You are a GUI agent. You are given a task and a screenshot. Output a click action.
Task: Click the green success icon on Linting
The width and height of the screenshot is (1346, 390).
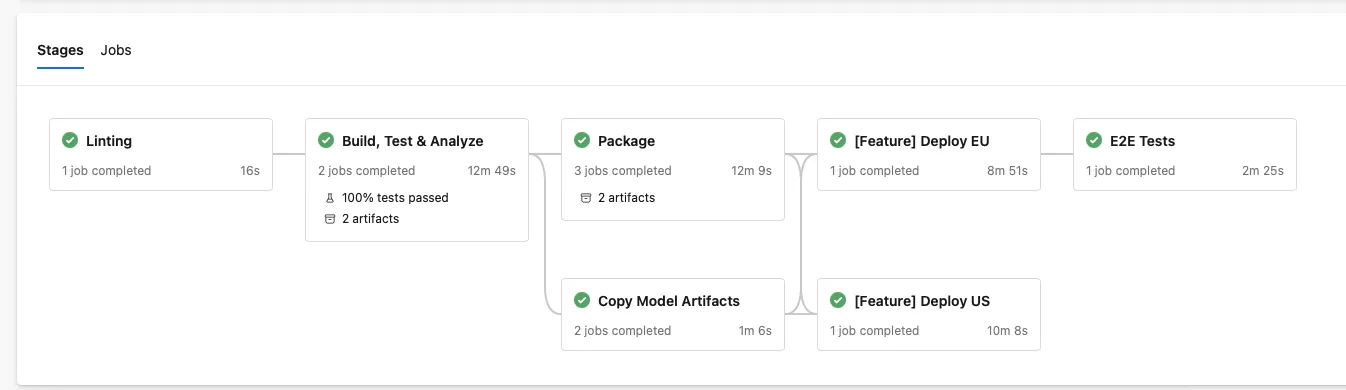click(x=70, y=141)
